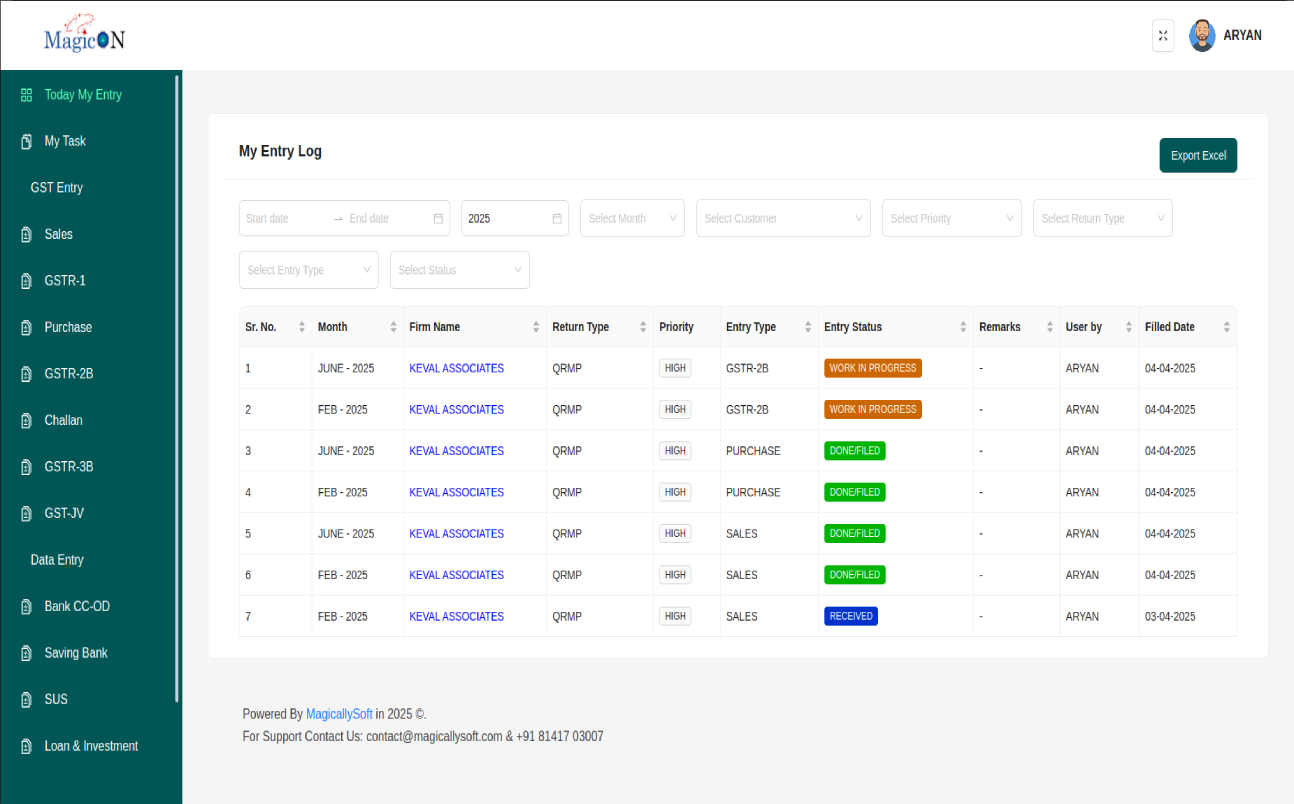Screen dimensions: 1294x804
Task: Open the Select Month dropdown
Action: click(632, 218)
